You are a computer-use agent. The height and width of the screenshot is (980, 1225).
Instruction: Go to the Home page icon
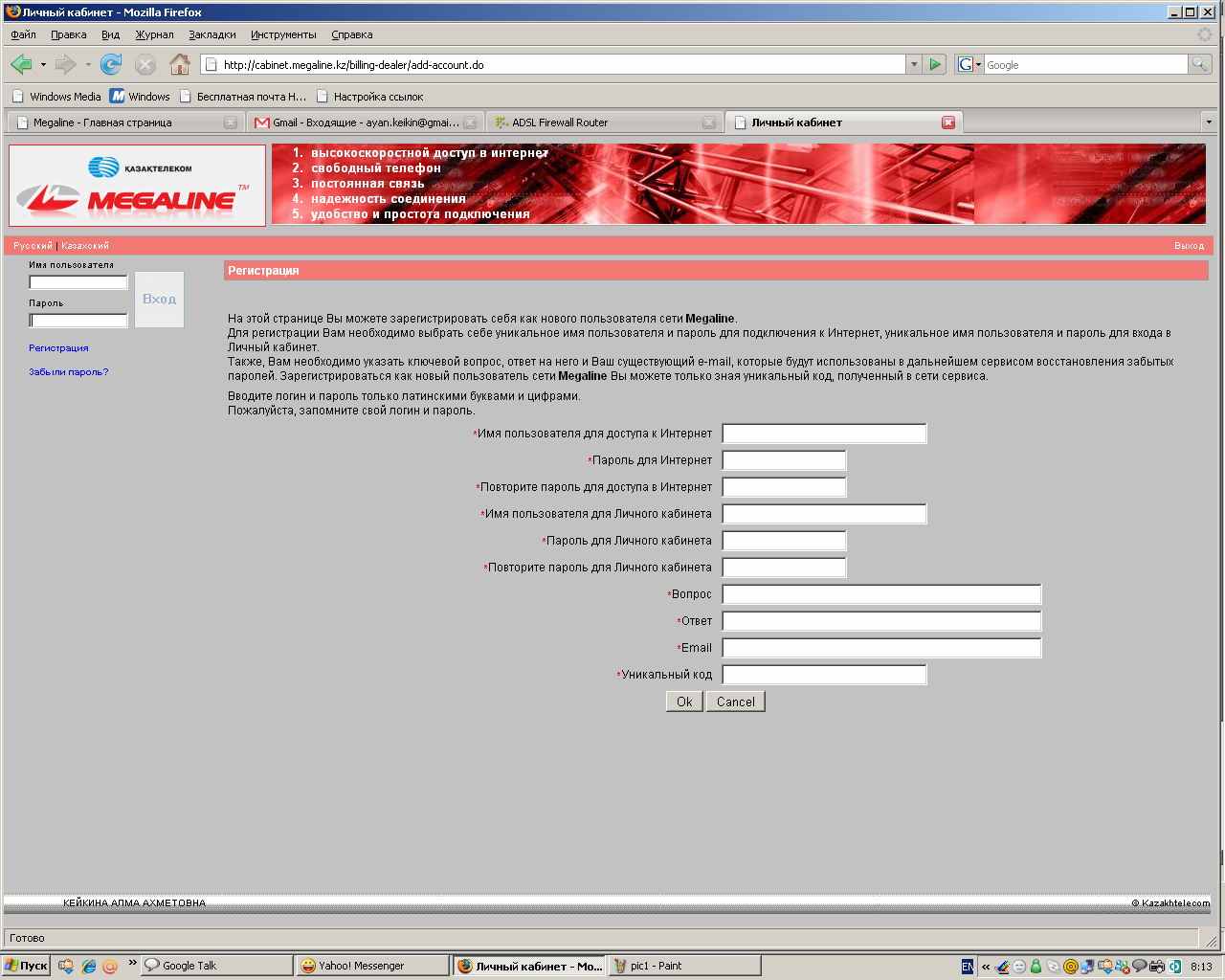[179, 64]
